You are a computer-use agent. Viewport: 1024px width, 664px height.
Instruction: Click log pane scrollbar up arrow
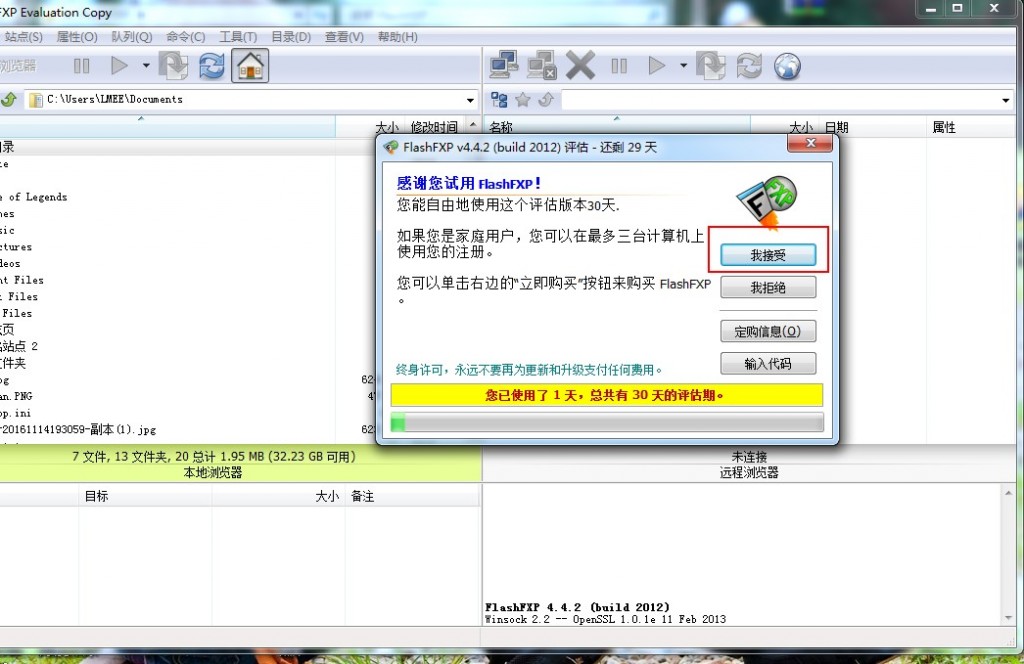(1008, 493)
